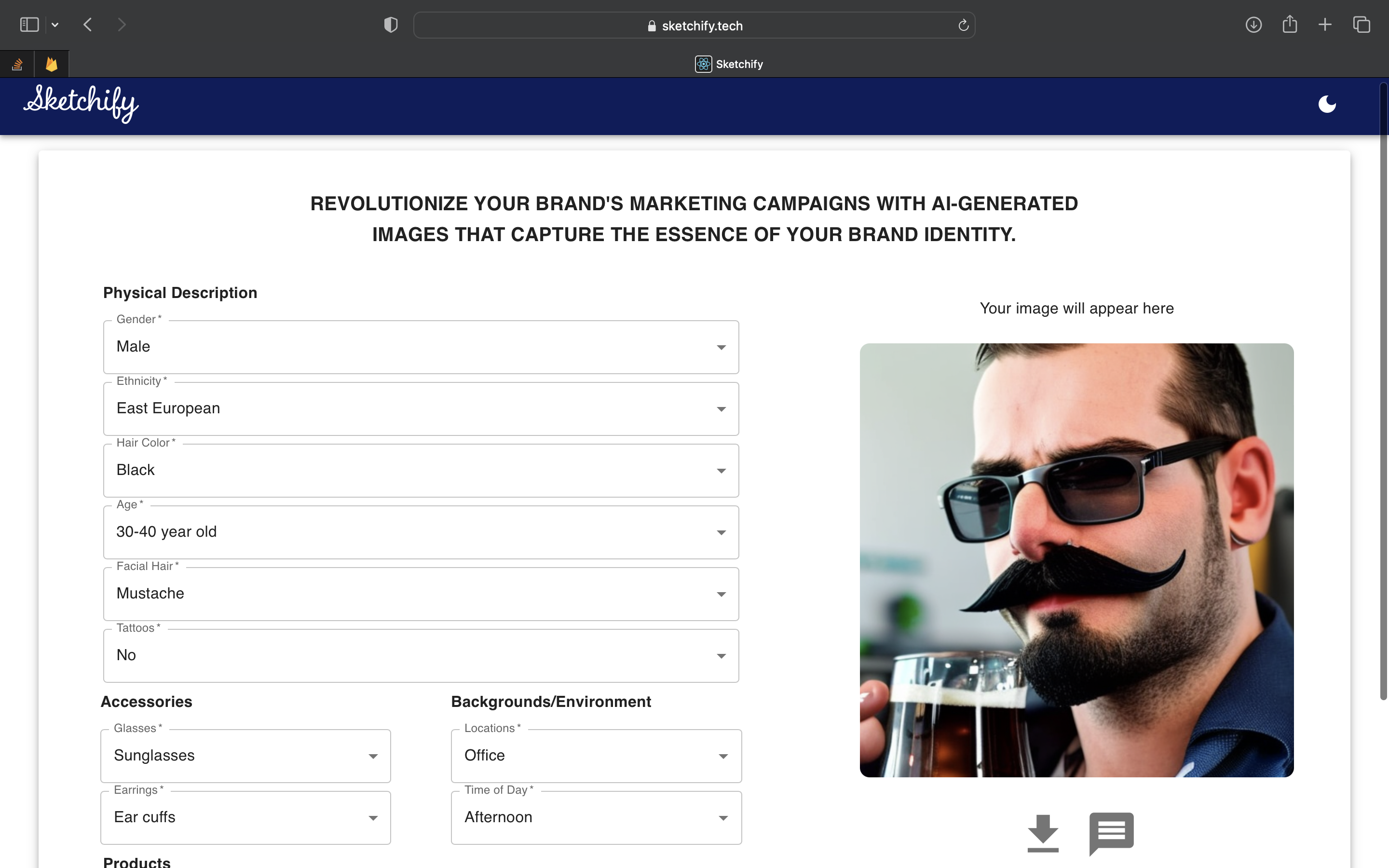Screen dimensions: 1389x868
Task: Open the Gender dropdown showing Male
Action: pyautogui.click(x=421, y=347)
